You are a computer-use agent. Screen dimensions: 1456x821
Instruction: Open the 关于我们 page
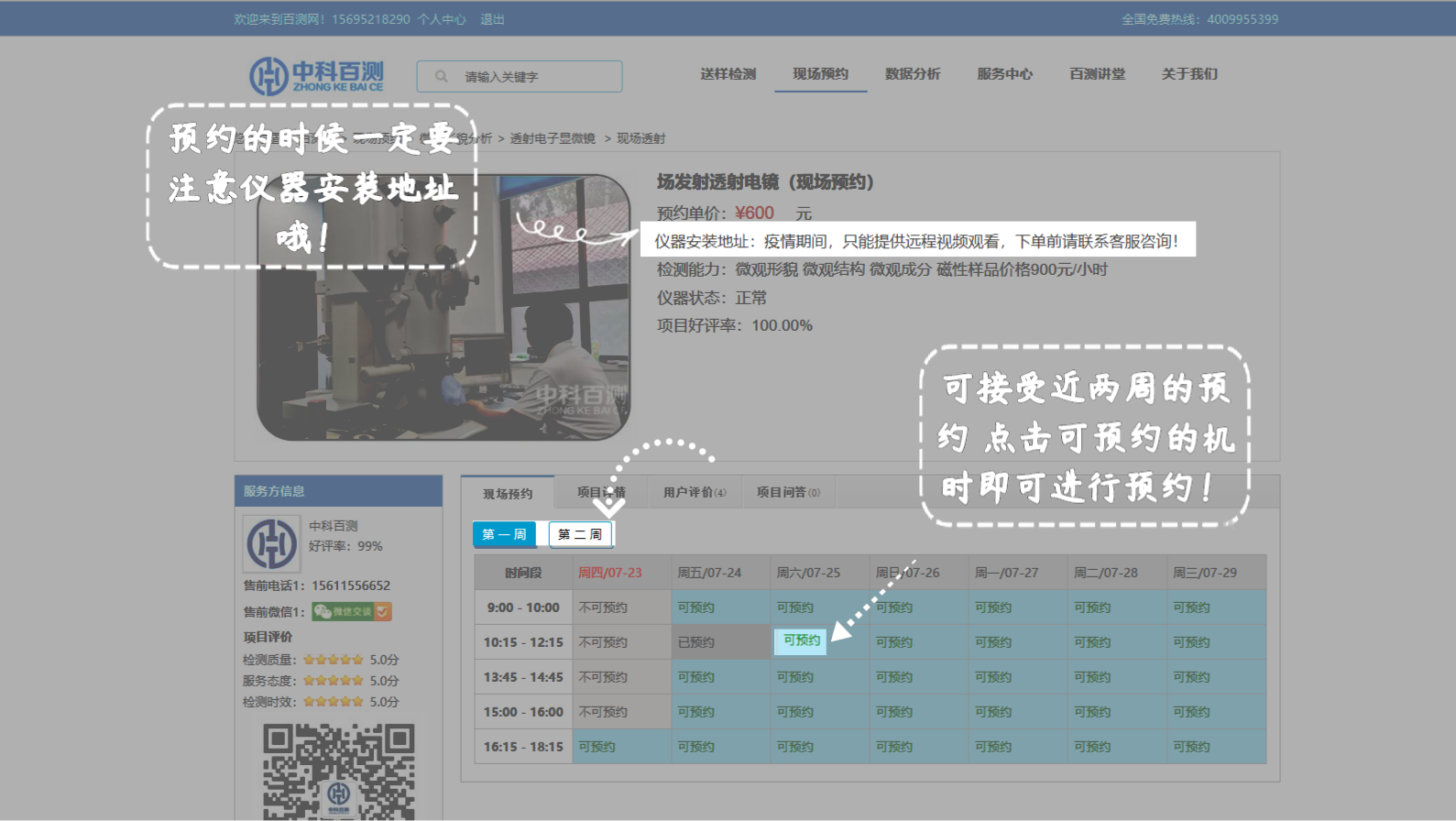click(1189, 74)
